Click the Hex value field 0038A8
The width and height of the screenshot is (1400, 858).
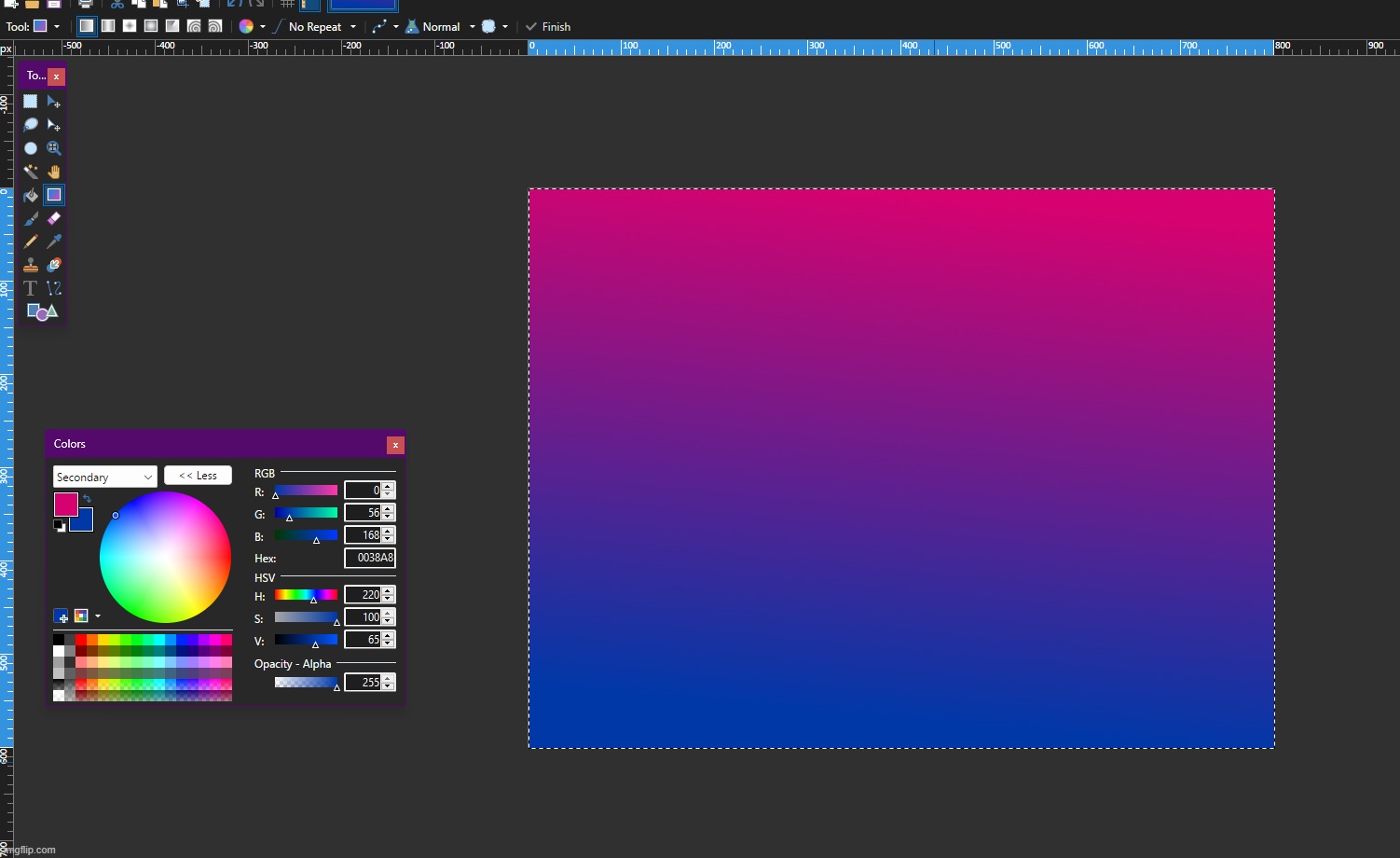[x=370, y=558]
